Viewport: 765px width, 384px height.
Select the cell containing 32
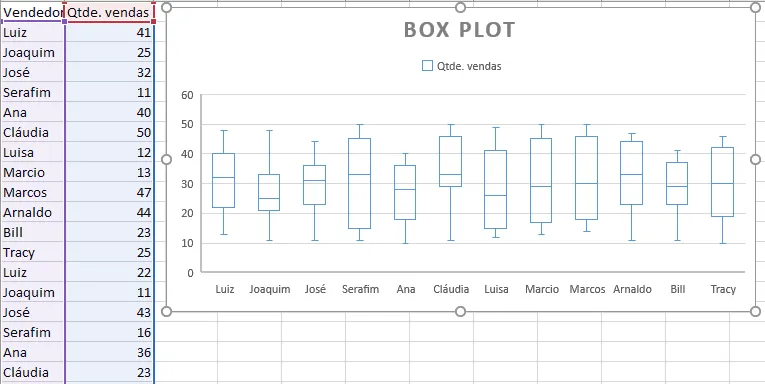pyautogui.click(x=109, y=72)
